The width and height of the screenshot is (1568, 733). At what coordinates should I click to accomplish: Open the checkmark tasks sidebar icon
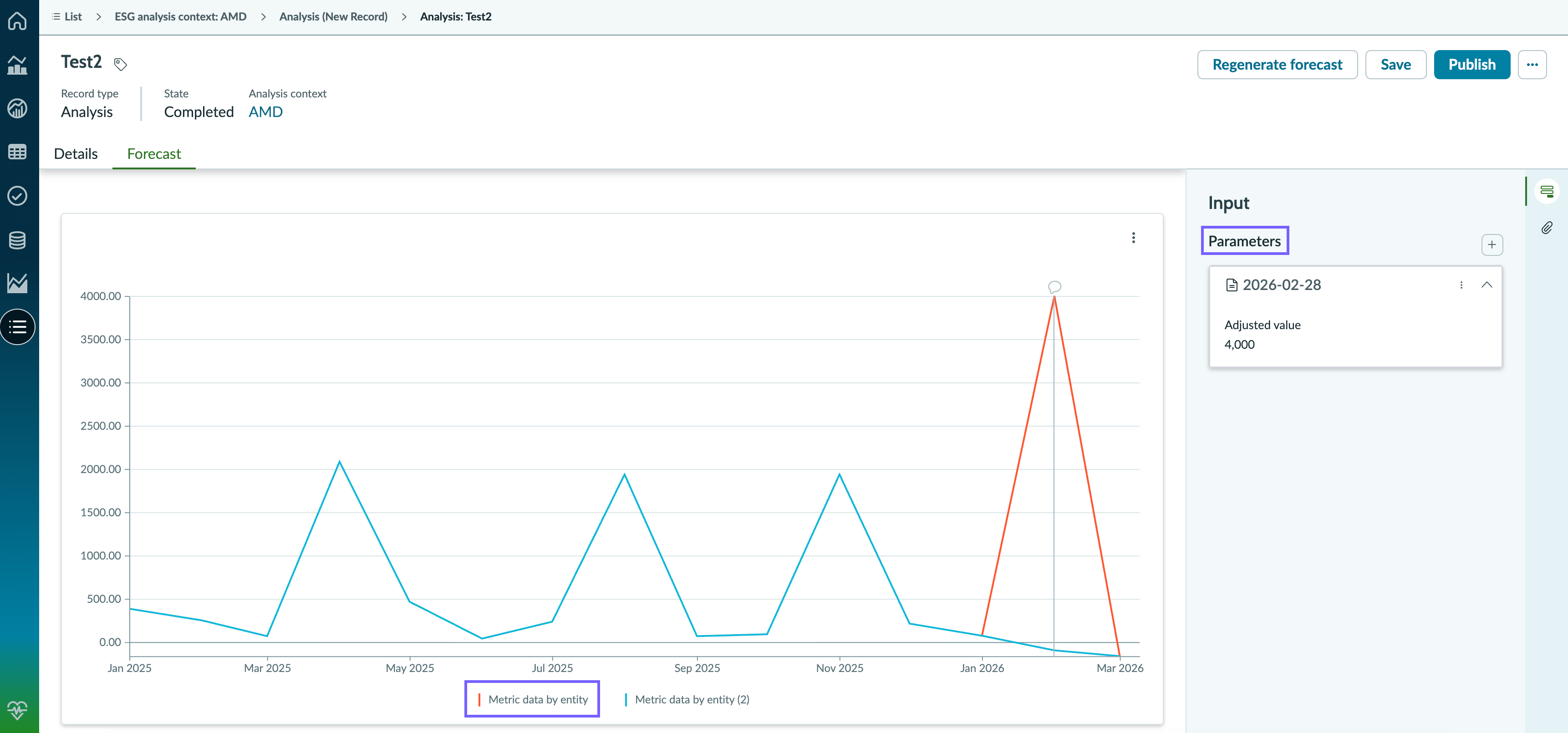[x=17, y=196]
